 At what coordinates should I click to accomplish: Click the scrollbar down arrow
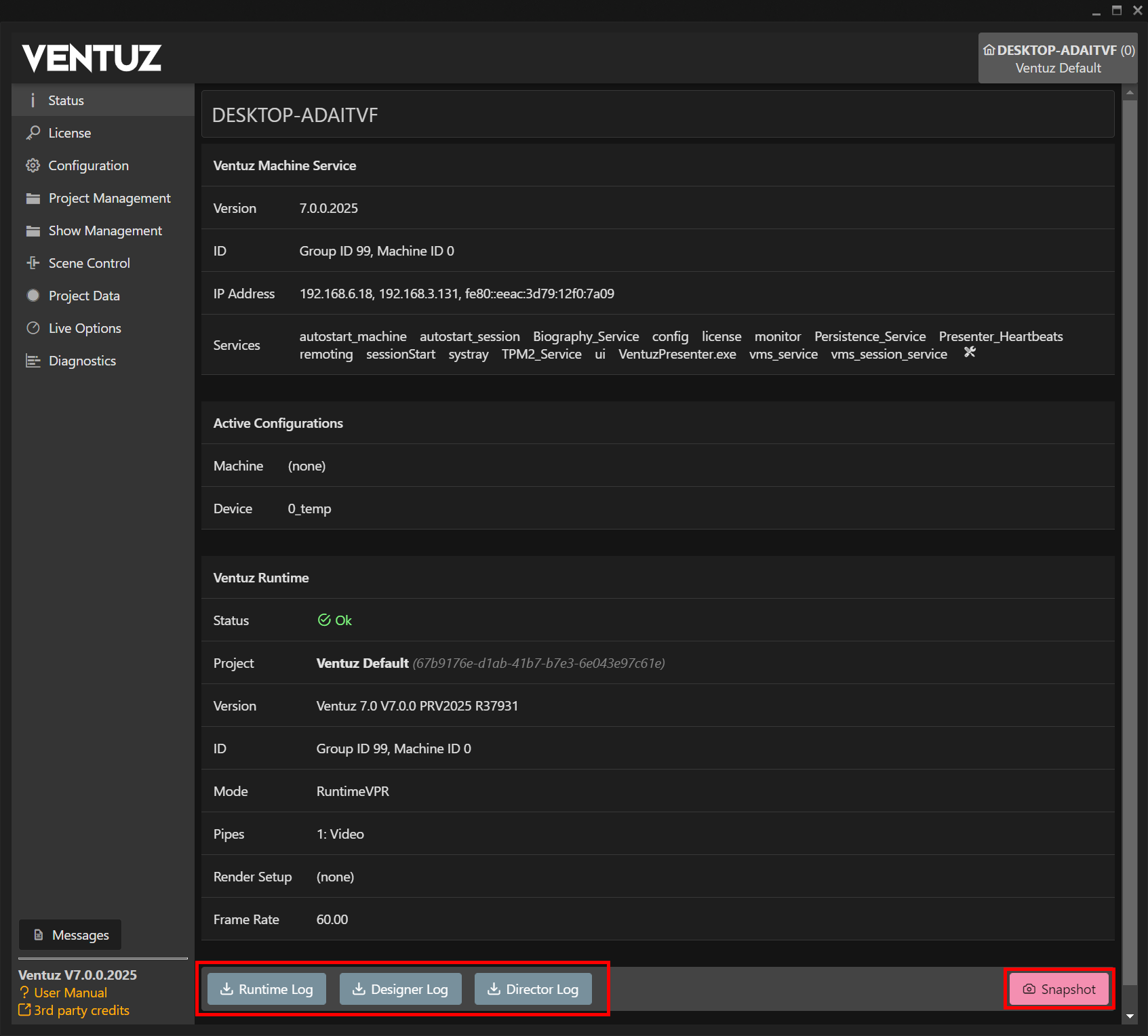(x=1130, y=1016)
